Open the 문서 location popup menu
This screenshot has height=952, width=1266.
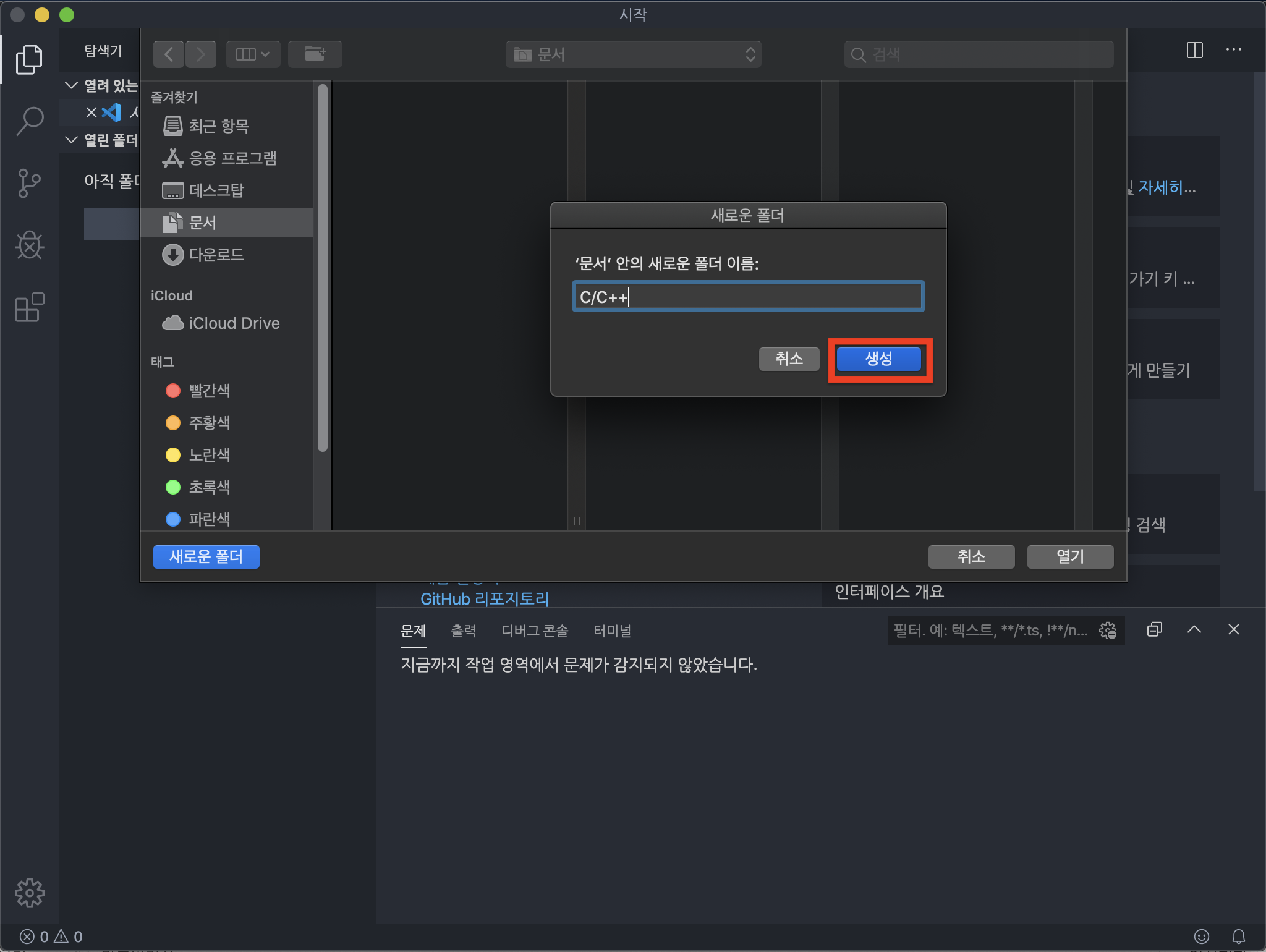(x=633, y=54)
